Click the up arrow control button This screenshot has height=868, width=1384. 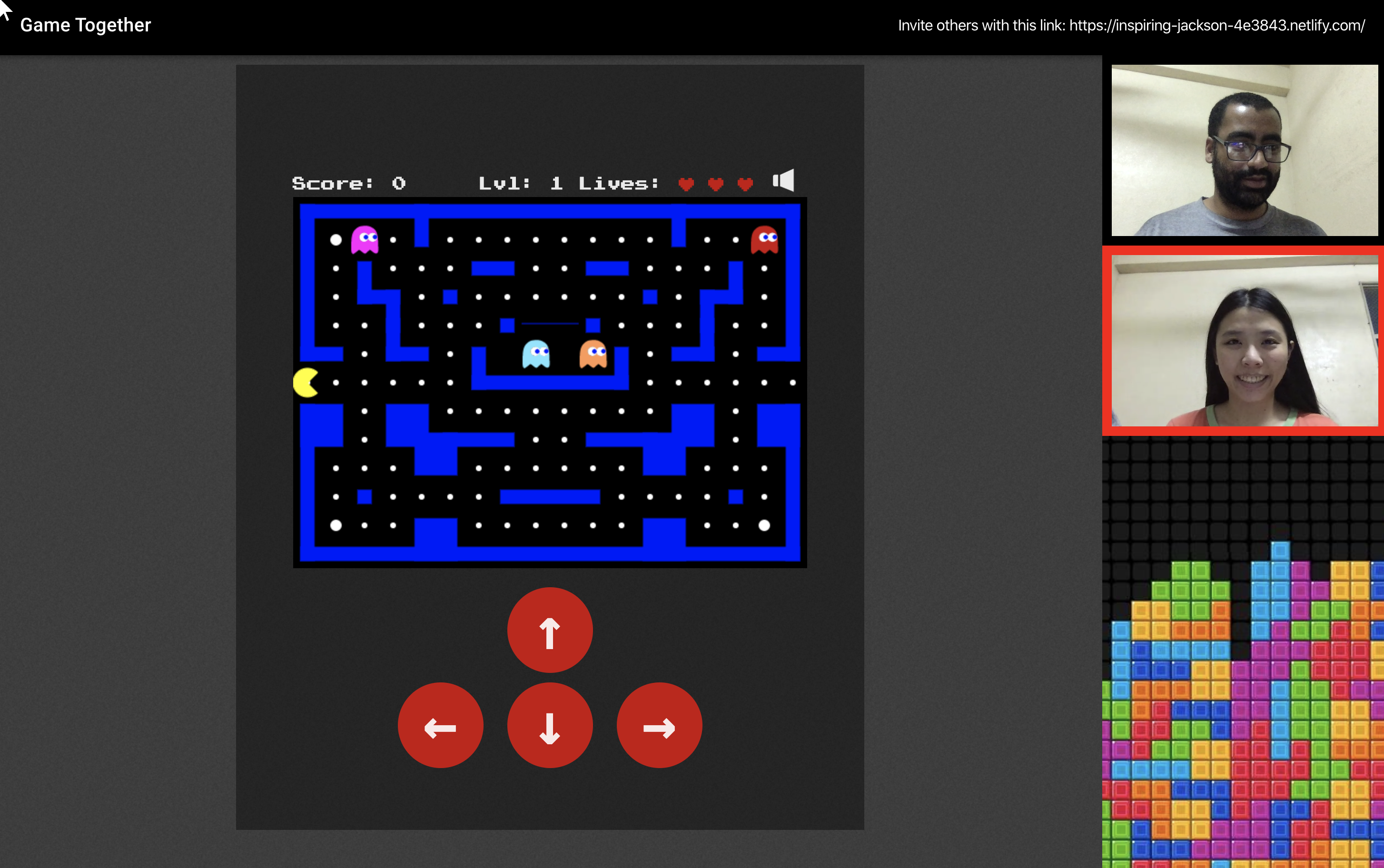coord(549,630)
